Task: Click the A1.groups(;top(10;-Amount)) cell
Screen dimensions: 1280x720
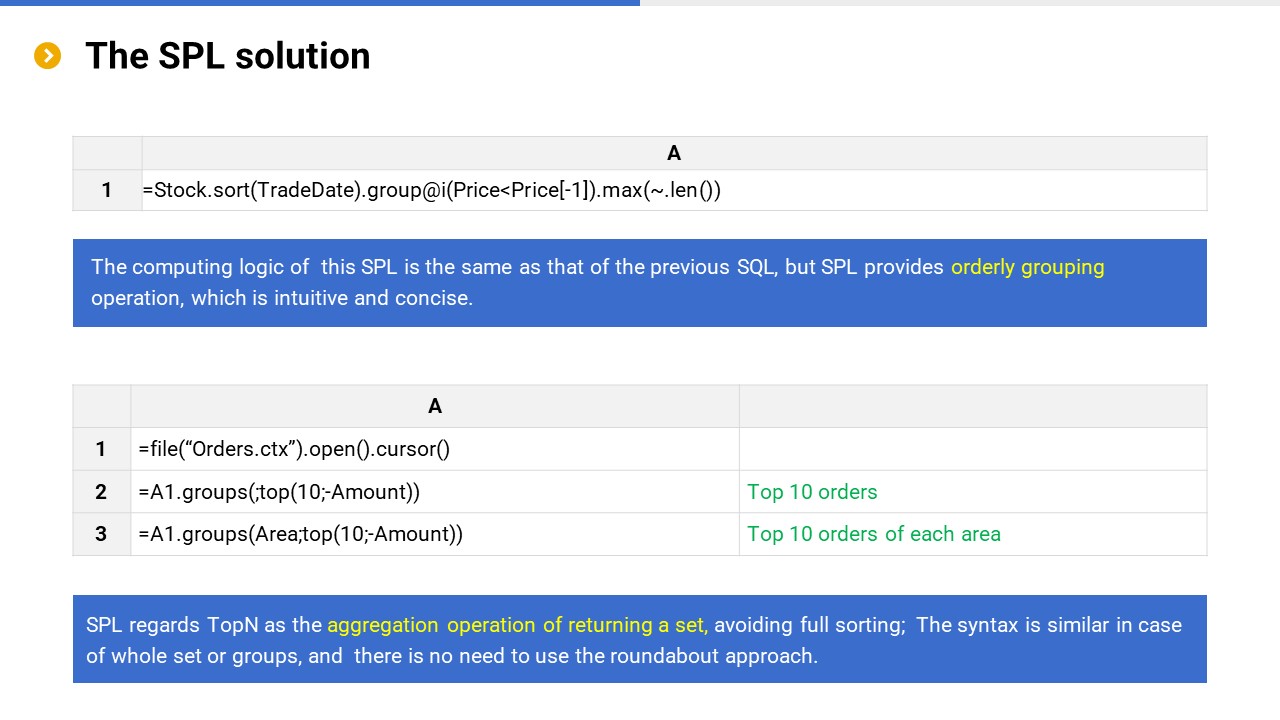Action: click(279, 492)
